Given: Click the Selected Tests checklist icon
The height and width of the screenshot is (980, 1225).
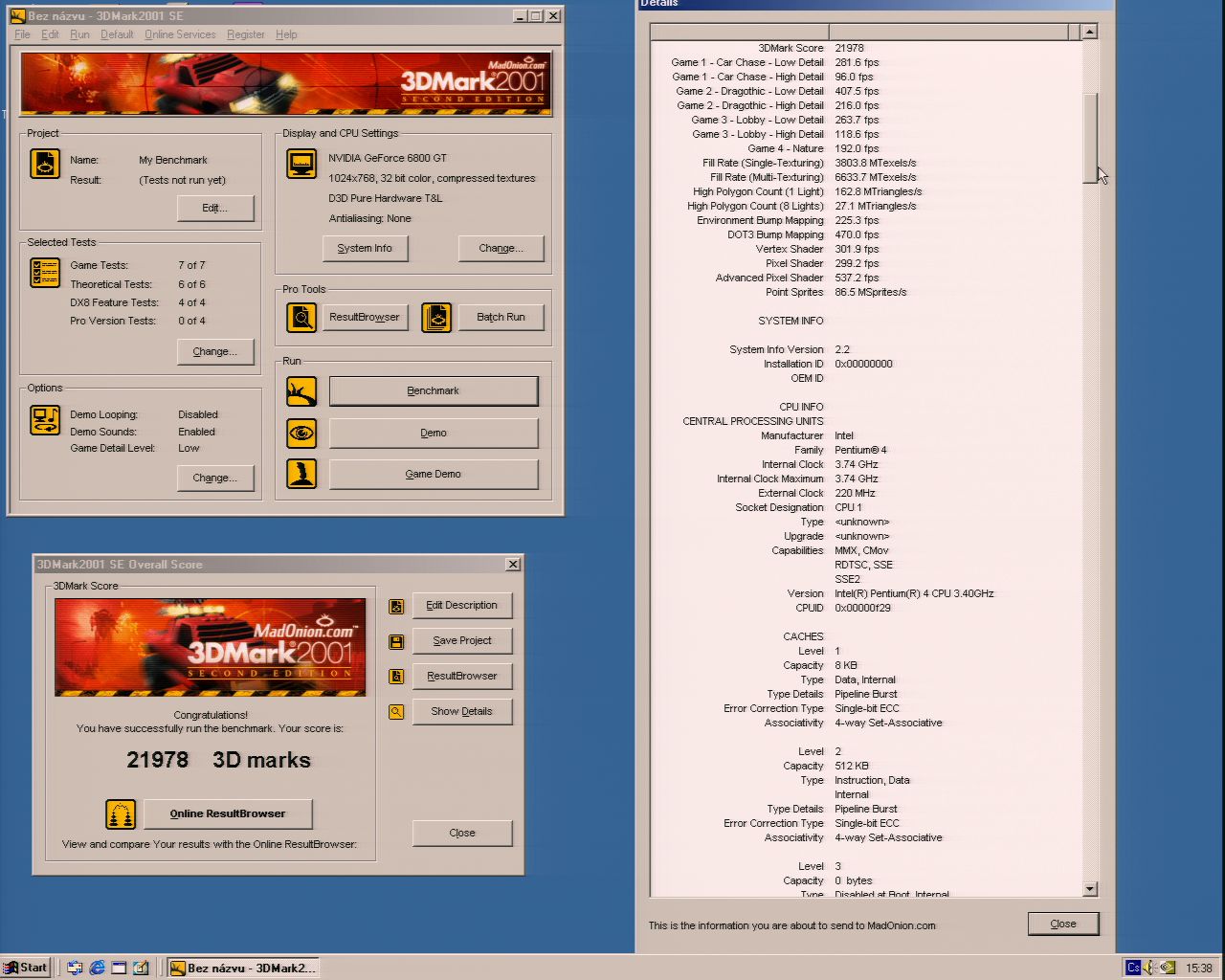Looking at the screenshot, I should (x=45, y=273).
